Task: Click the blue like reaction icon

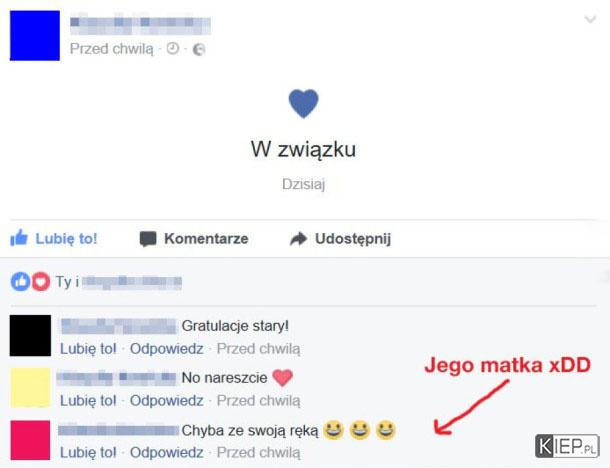Action: 20,281
